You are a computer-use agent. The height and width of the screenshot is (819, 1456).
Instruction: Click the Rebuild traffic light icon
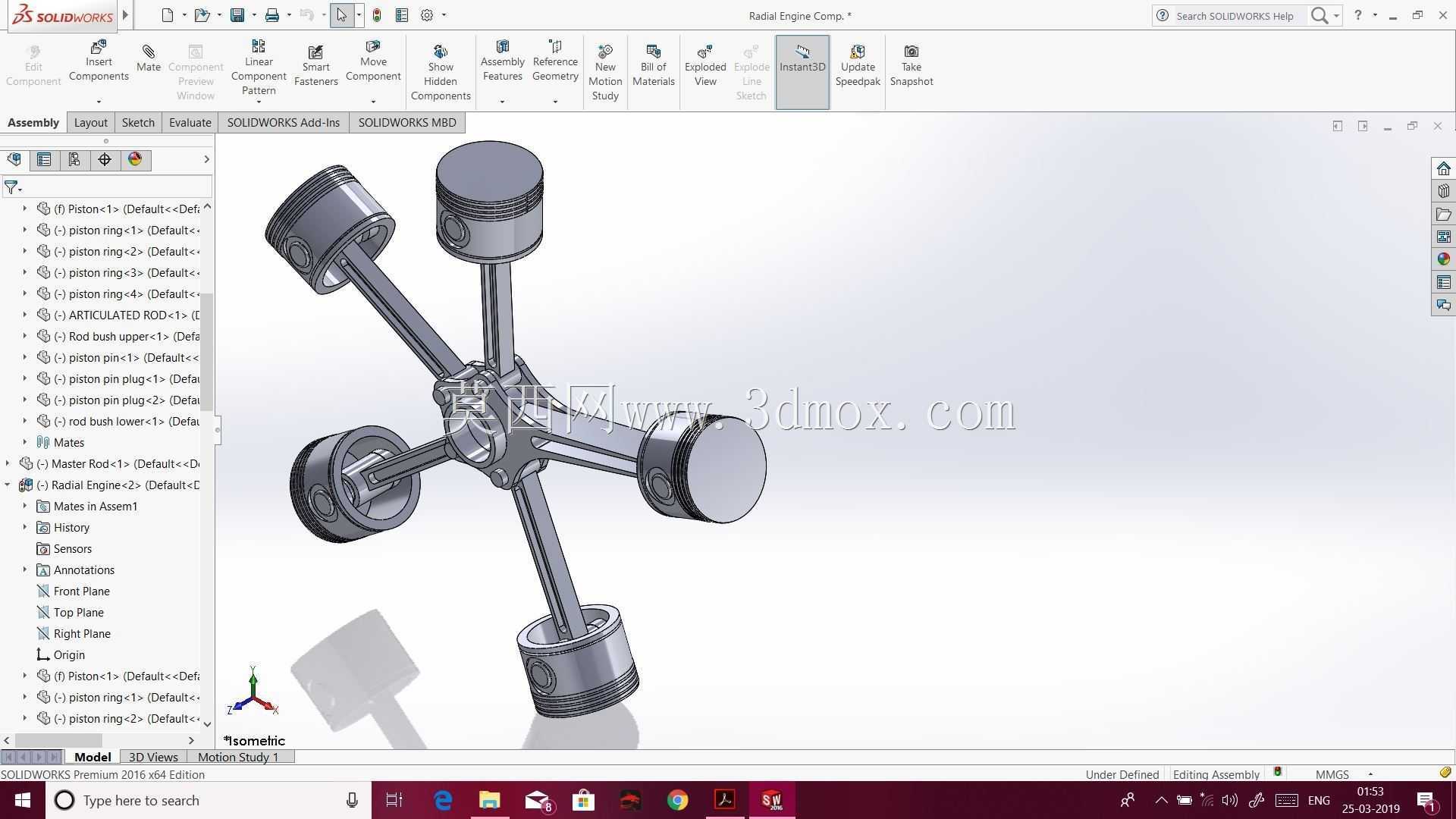pyautogui.click(x=377, y=15)
